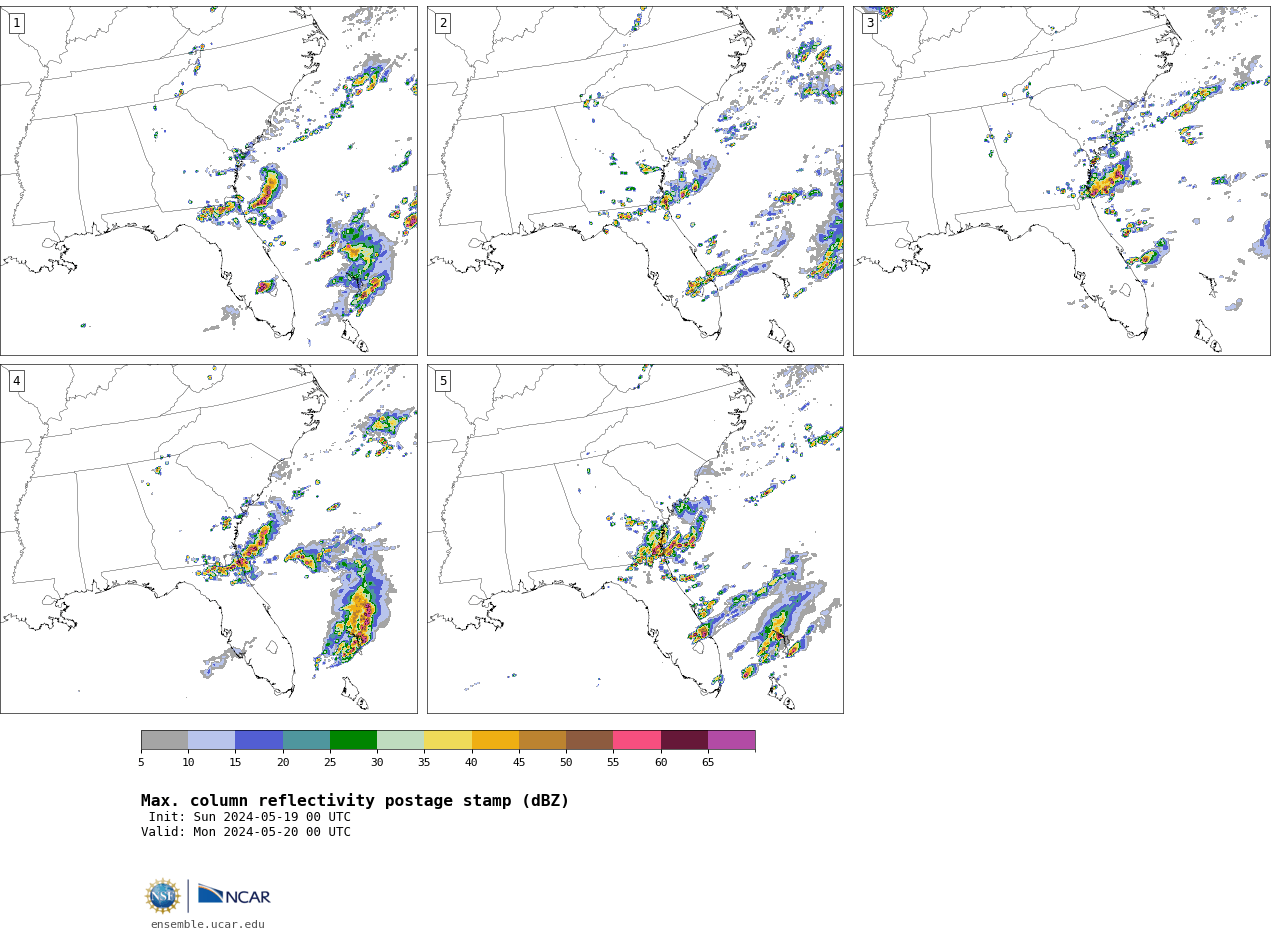Click panel number label 1
The height and width of the screenshot is (936, 1280).
pos(16,23)
